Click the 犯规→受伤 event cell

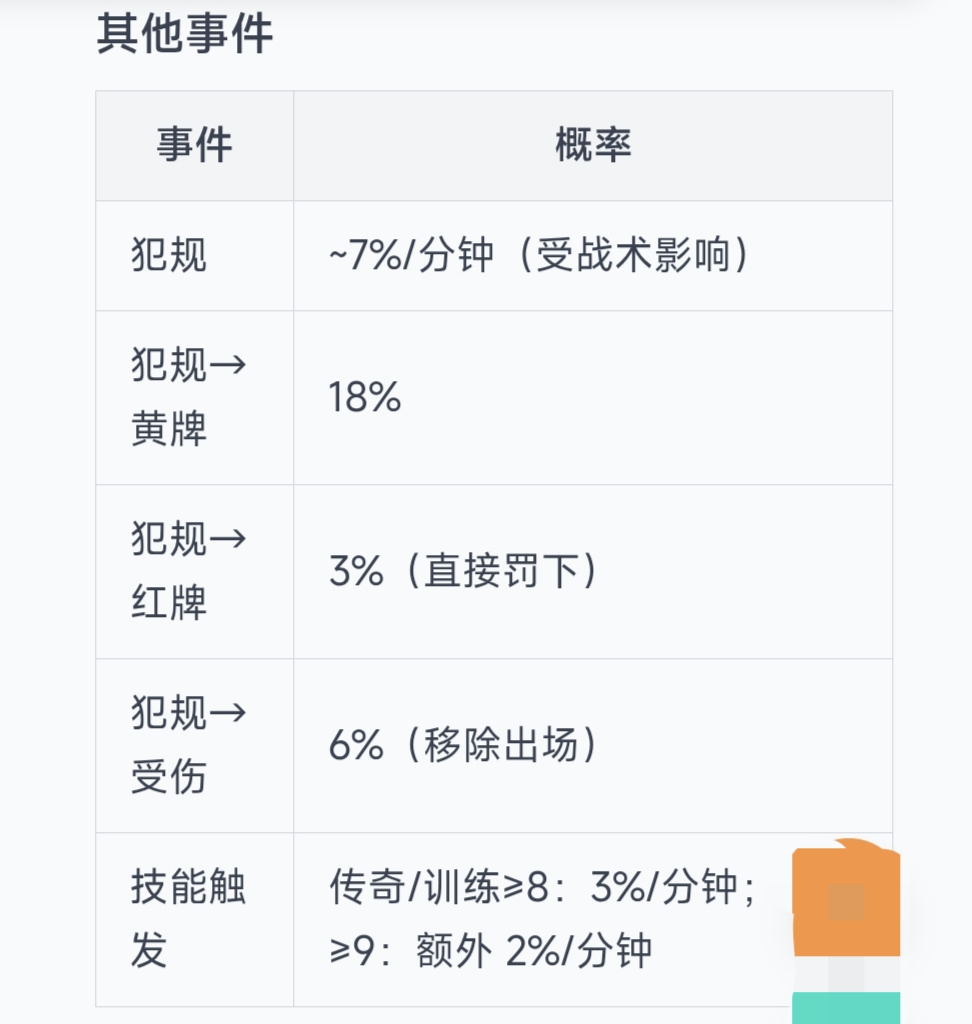coord(195,746)
